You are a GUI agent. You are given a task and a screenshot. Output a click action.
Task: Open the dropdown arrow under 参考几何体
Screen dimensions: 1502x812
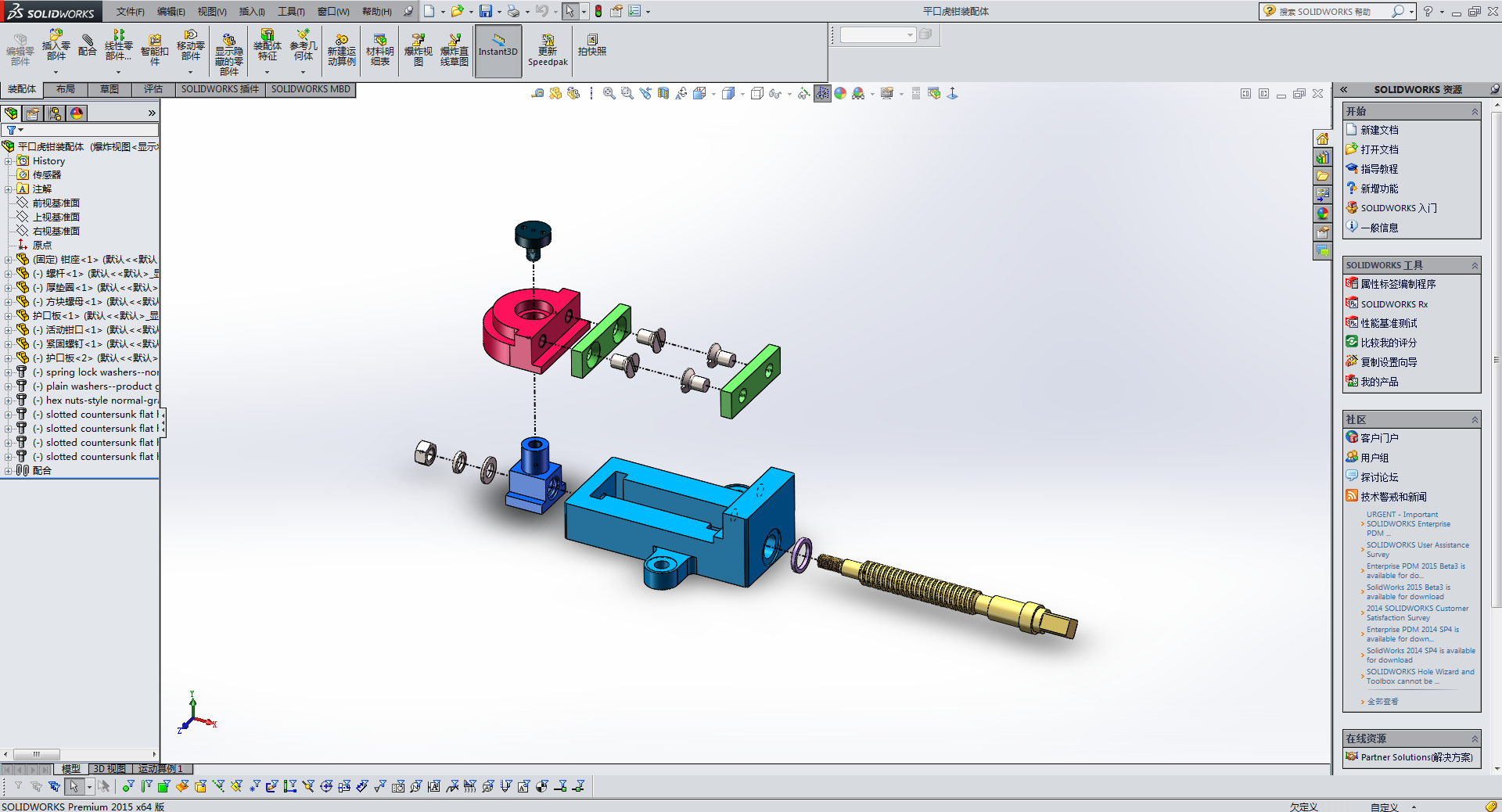pyautogui.click(x=304, y=72)
